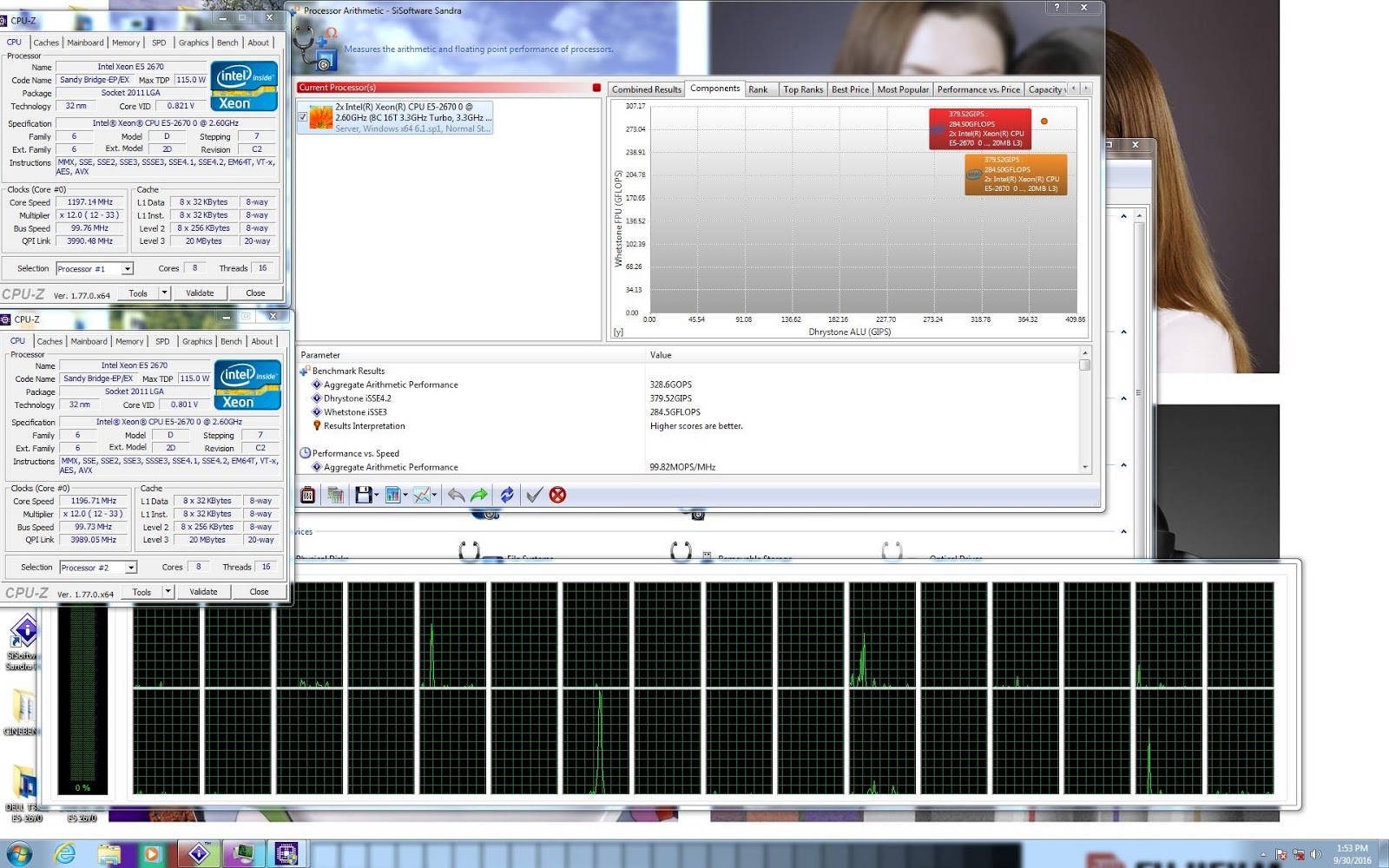Click the green checkmark to accept results
The width and height of the screenshot is (1389, 868).
533,494
